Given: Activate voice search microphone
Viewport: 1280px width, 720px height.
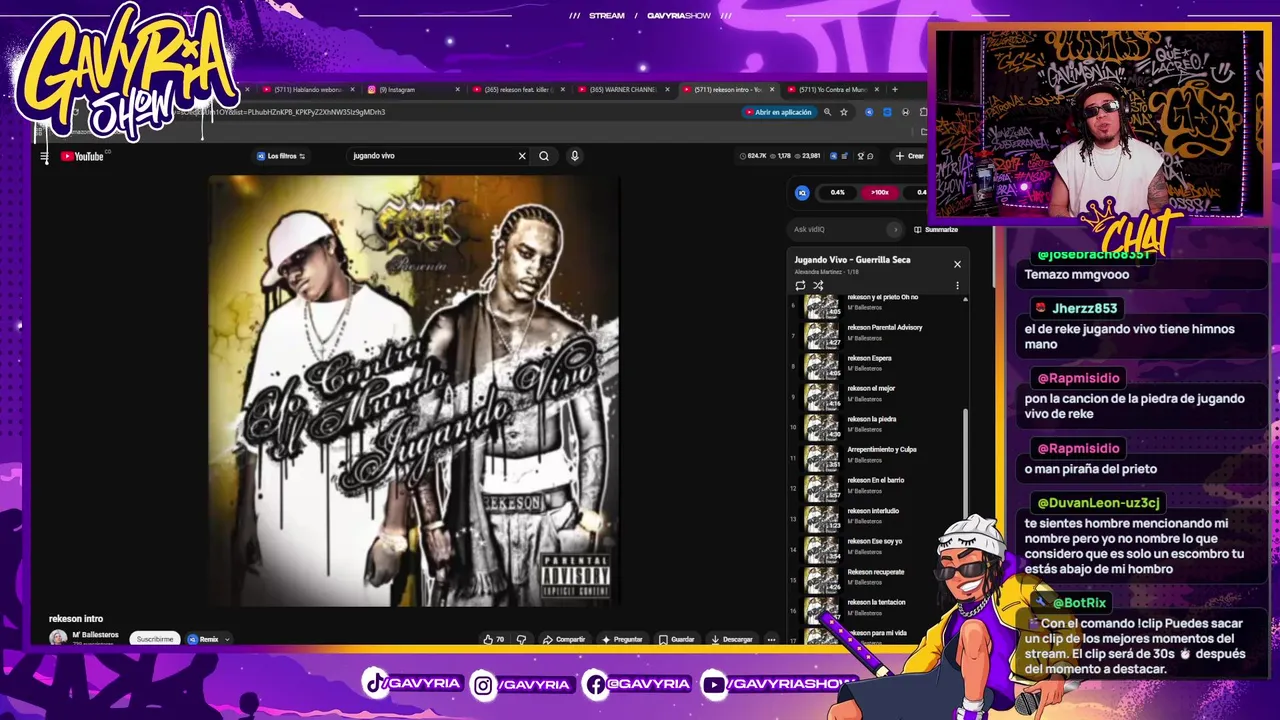Looking at the screenshot, I should pos(574,156).
